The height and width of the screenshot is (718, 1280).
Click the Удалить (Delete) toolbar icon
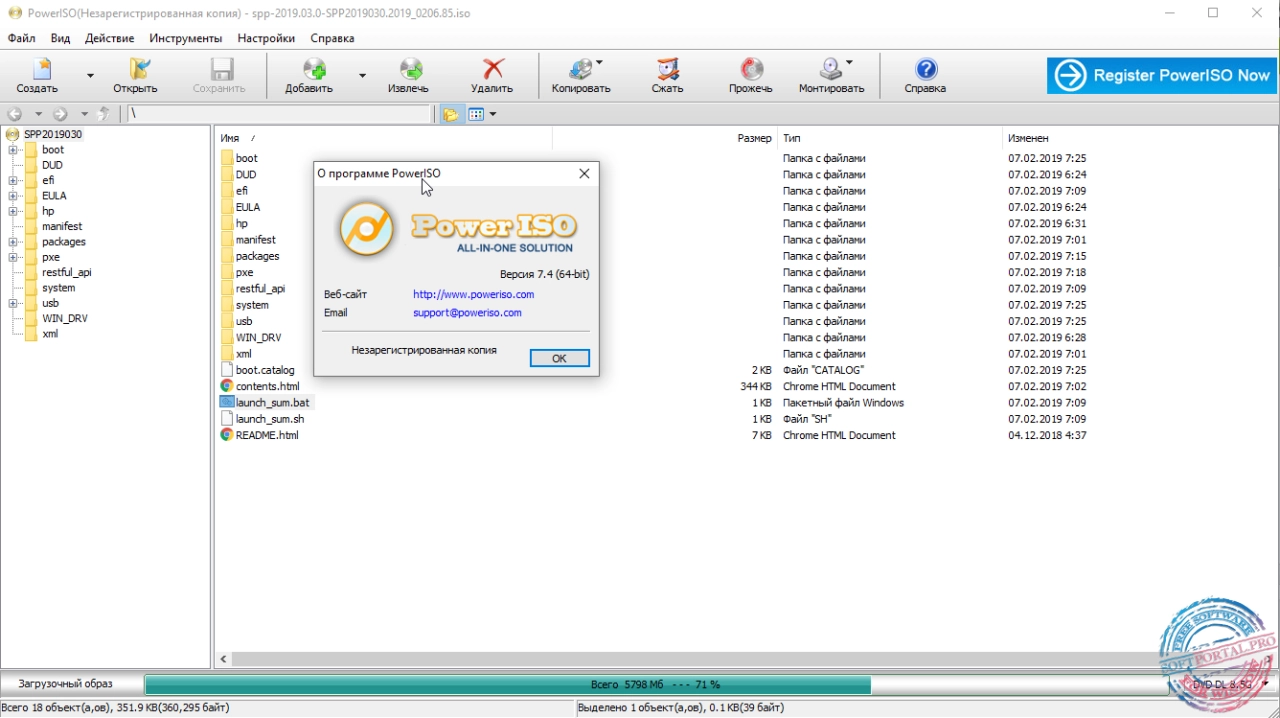492,76
